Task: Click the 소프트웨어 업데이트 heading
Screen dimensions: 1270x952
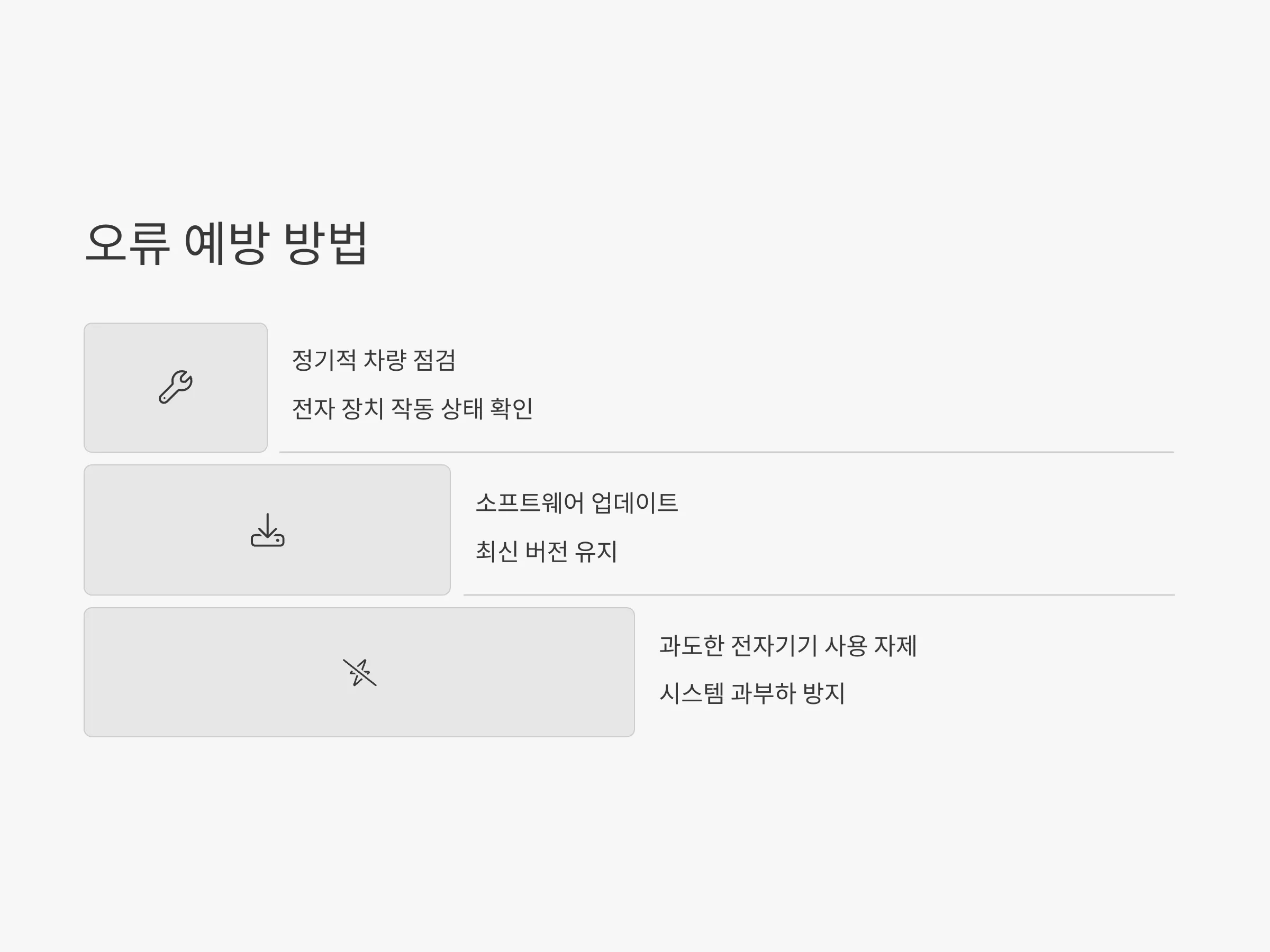Action: 577,502
